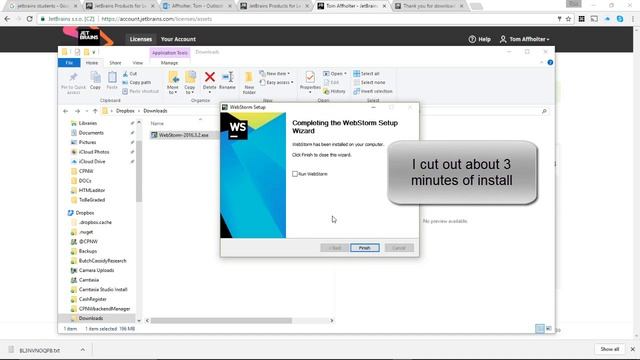Open the New item dropdown
Screen dimensions: 640x360
[x=275, y=73]
